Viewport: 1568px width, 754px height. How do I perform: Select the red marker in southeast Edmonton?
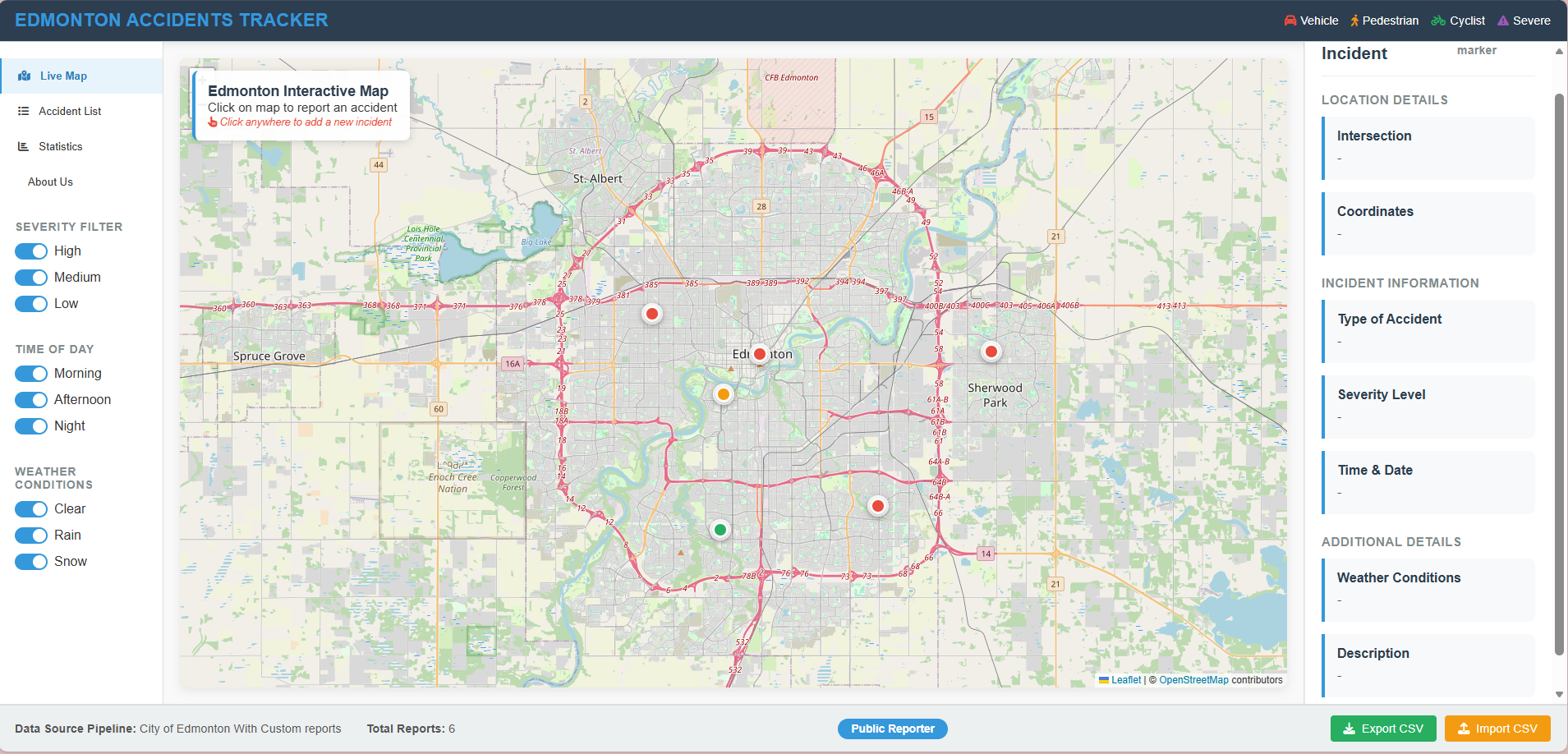[878, 506]
